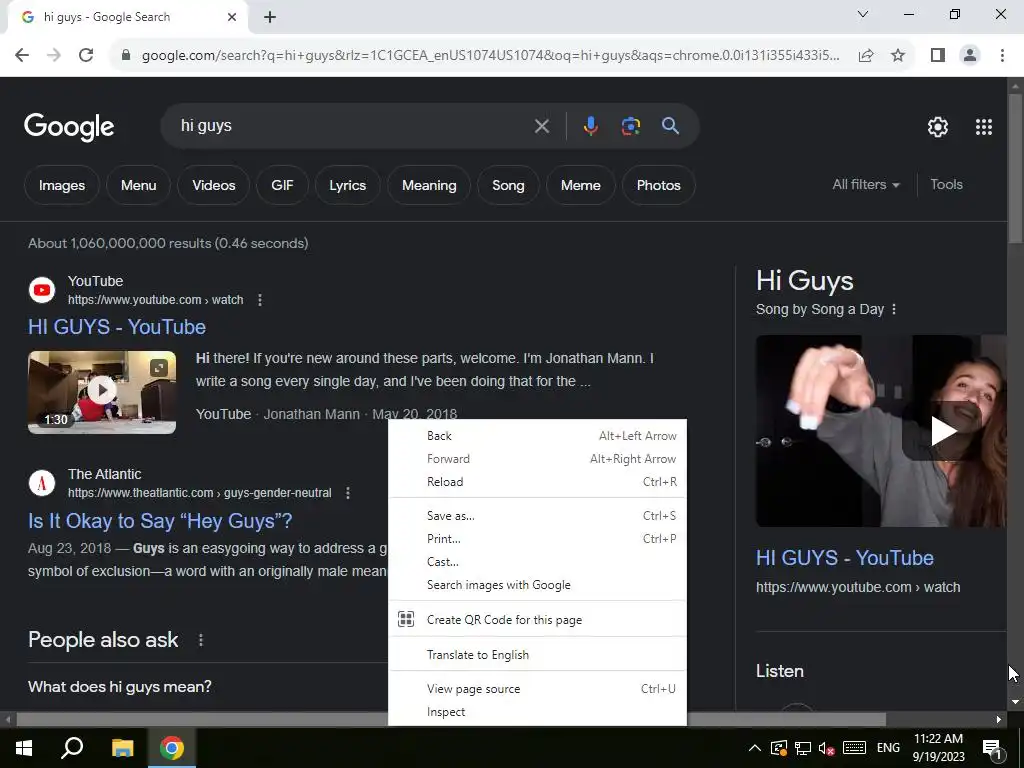Open the Chrome profile avatar

[x=970, y=55]
